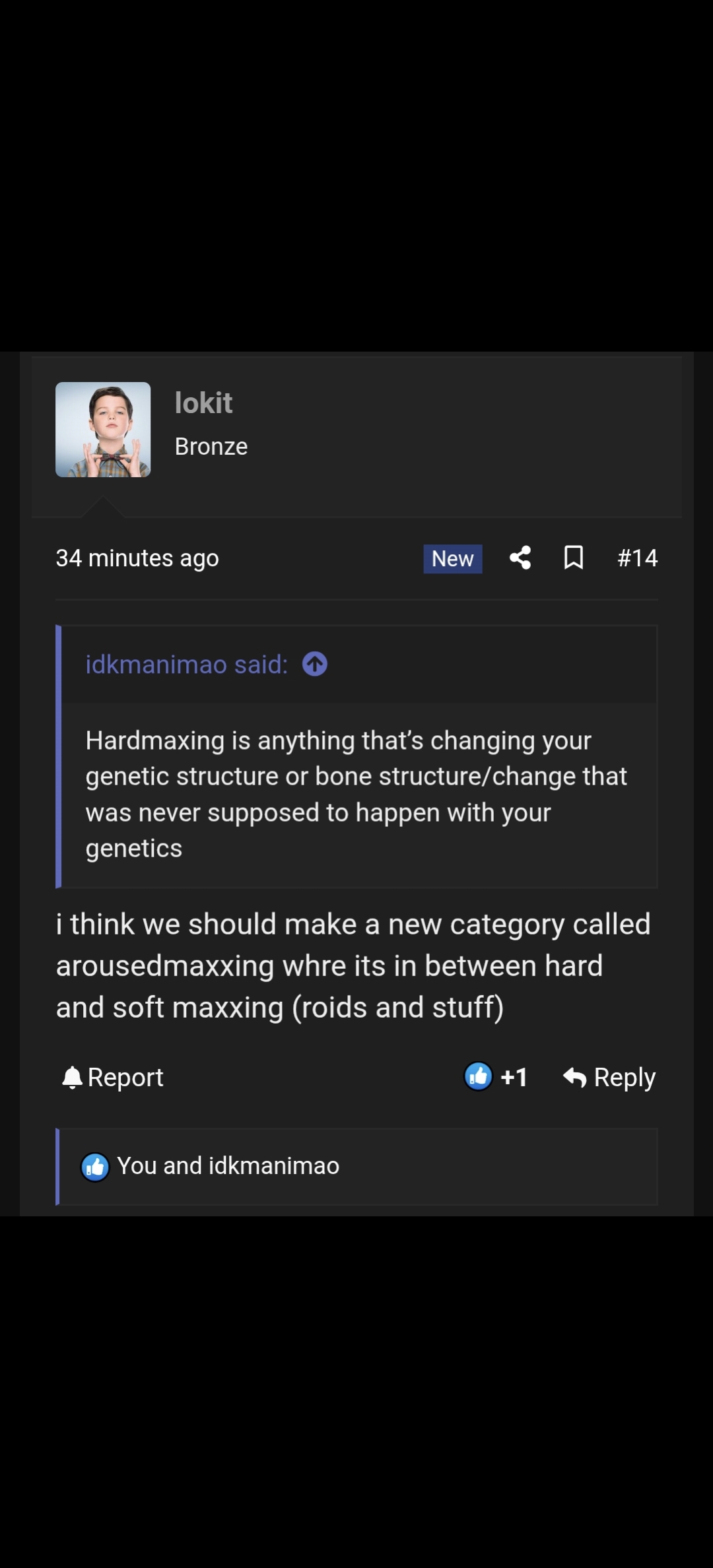Click the 'idkmanimao said:' quote header

pyautogui.click(x=187, y=665)
